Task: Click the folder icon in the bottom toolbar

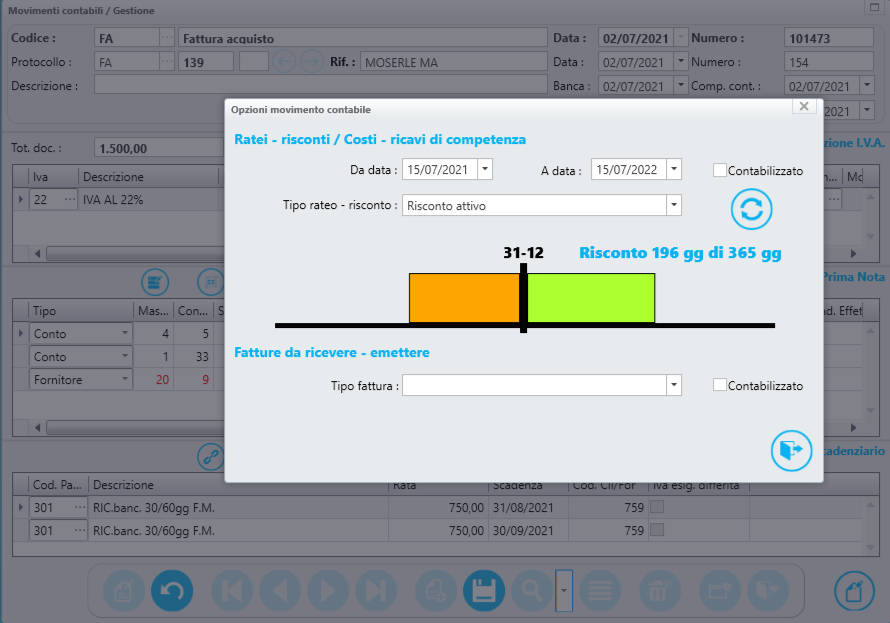Action: [720, 591]
